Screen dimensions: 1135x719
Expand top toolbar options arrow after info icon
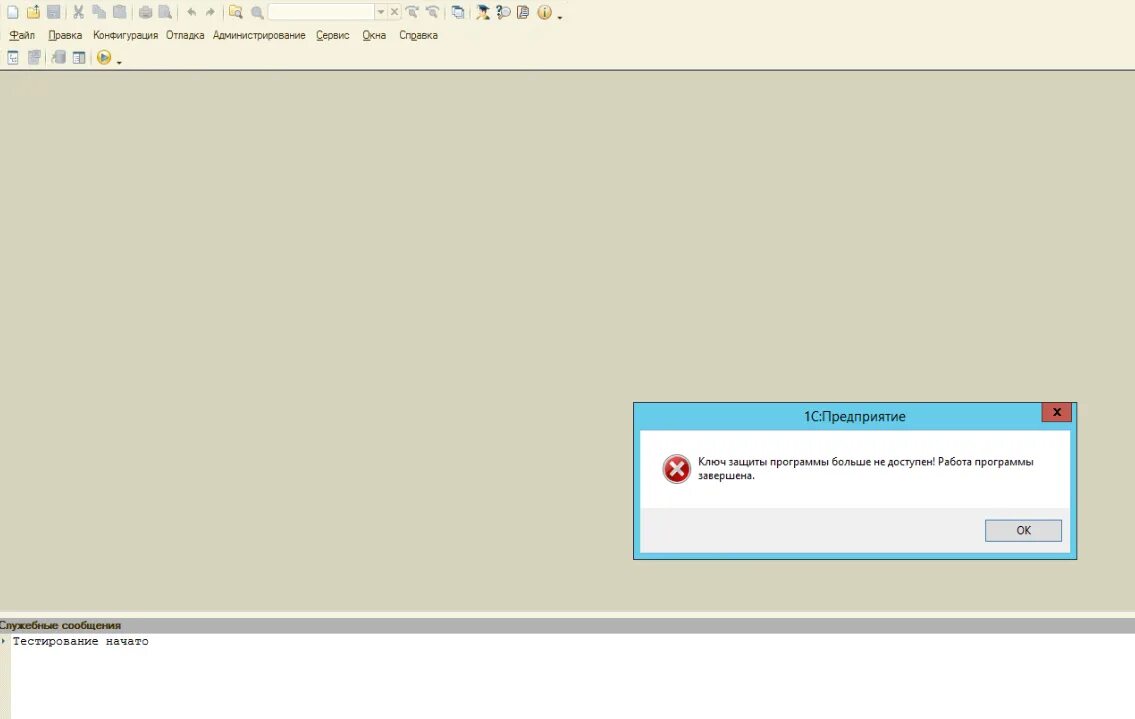(x=560, y=16)
